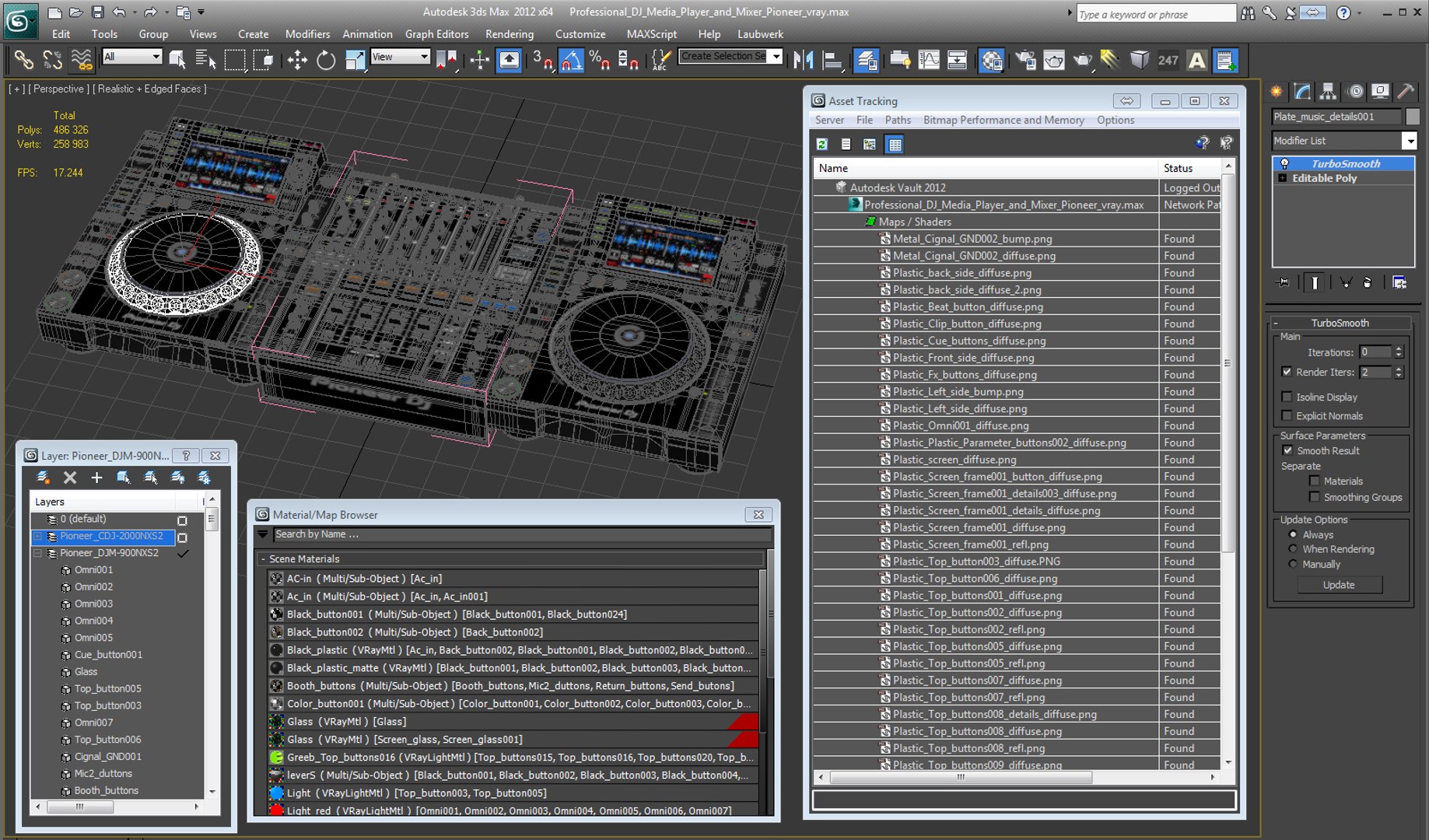Delete layer with X icon in Layer dialog

point(70,478)
